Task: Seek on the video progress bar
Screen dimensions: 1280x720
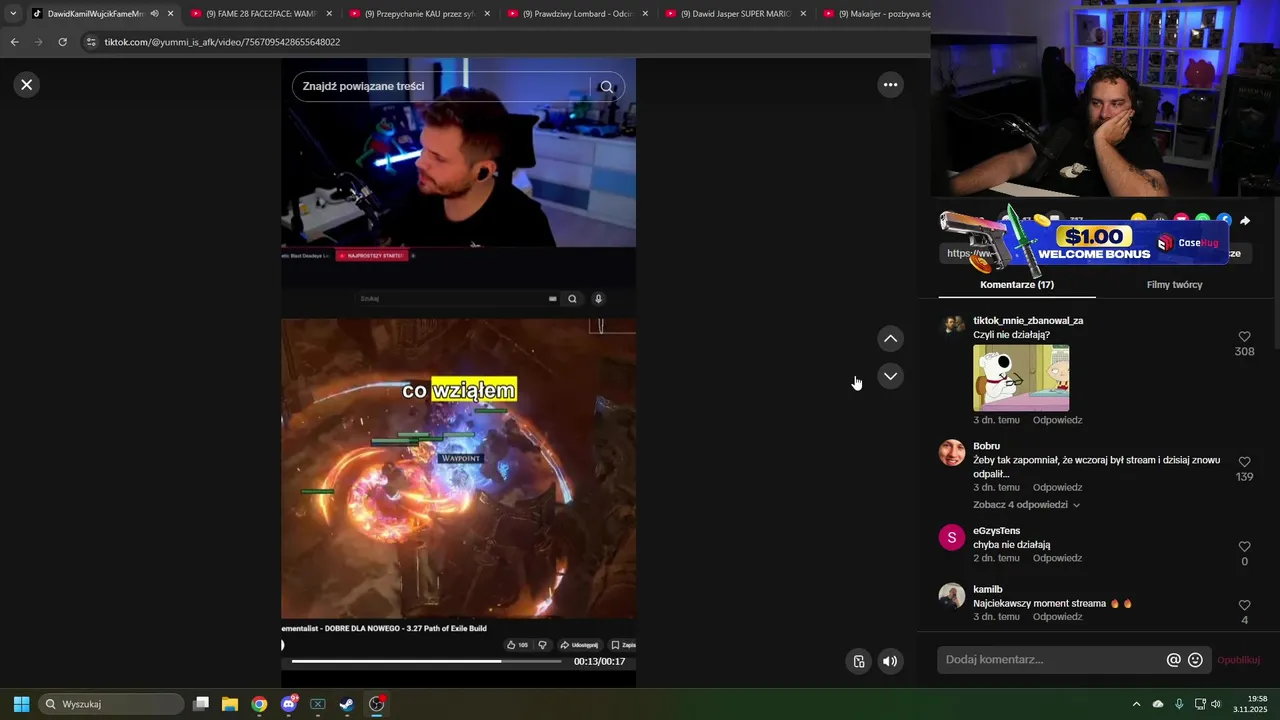Action: pos(426,661)
